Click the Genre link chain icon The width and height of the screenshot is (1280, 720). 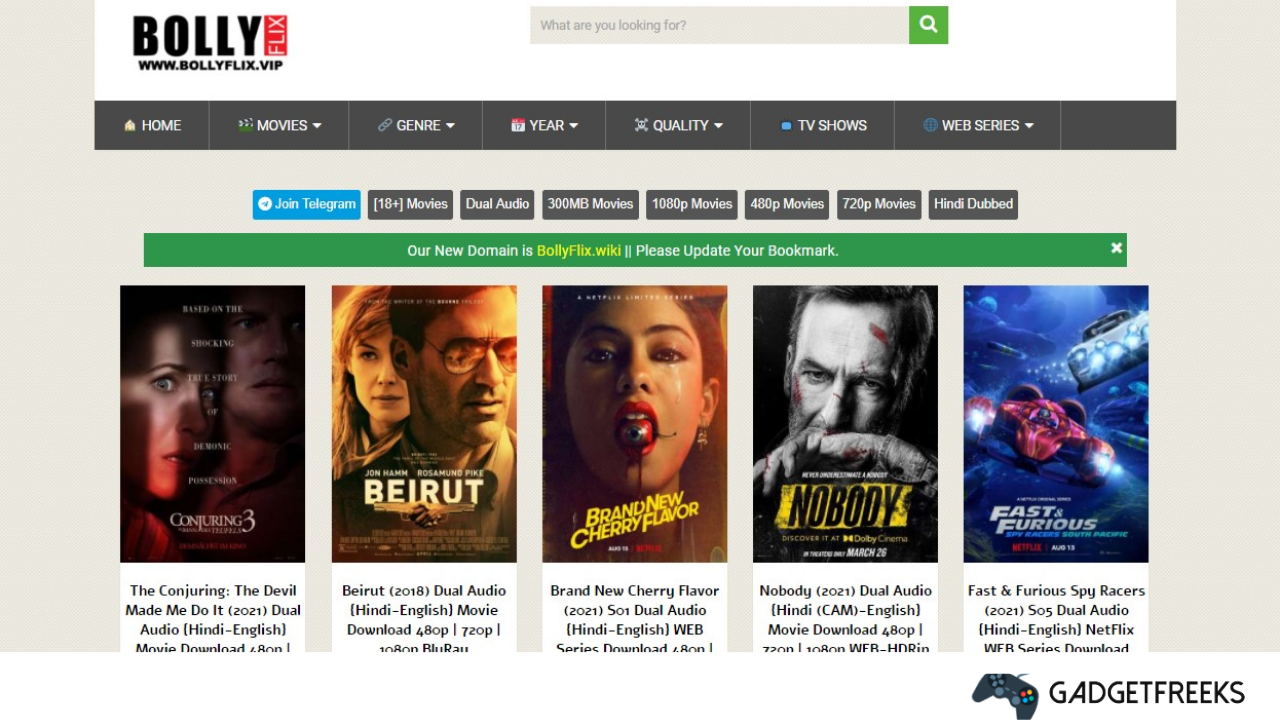pyautogui.click(x=385, y=125)
